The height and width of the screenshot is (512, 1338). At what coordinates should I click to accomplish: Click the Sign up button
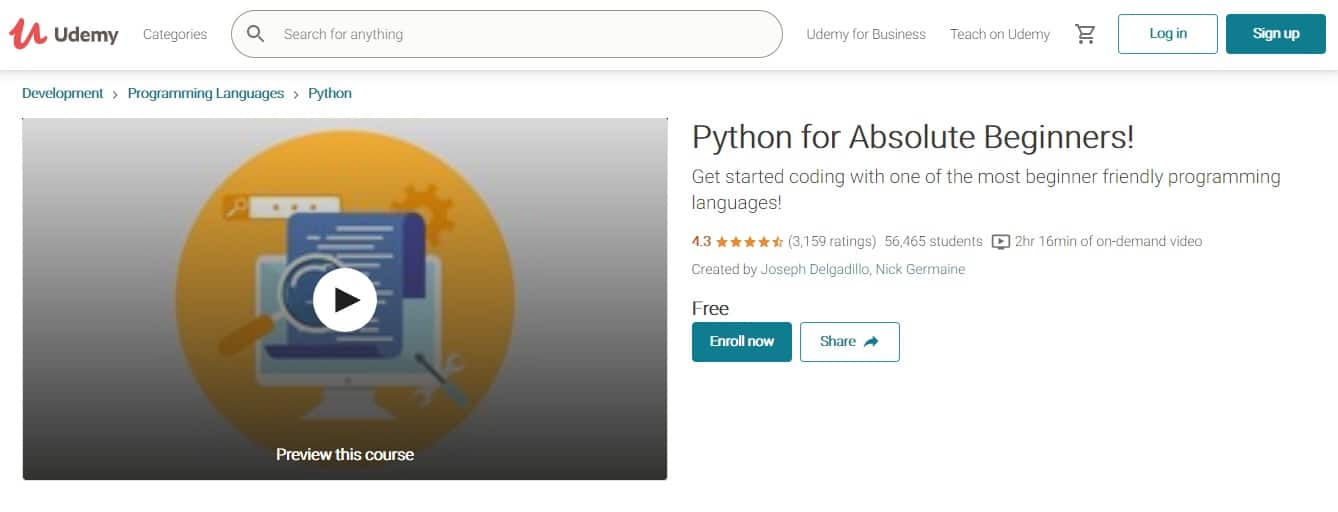coord(1276,34)
